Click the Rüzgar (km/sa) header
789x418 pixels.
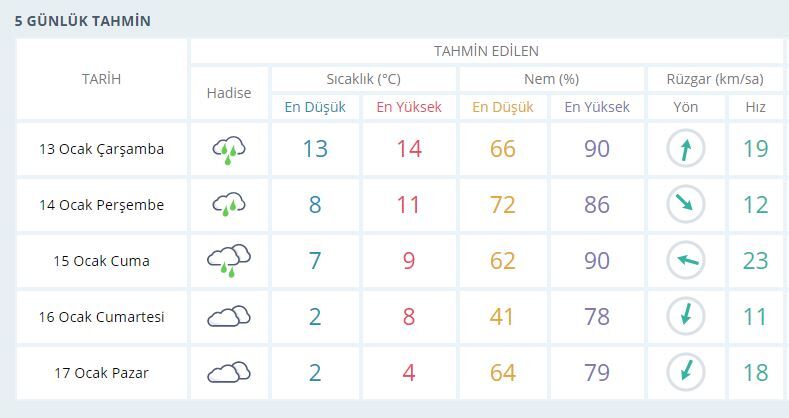[x=714, y=79]
